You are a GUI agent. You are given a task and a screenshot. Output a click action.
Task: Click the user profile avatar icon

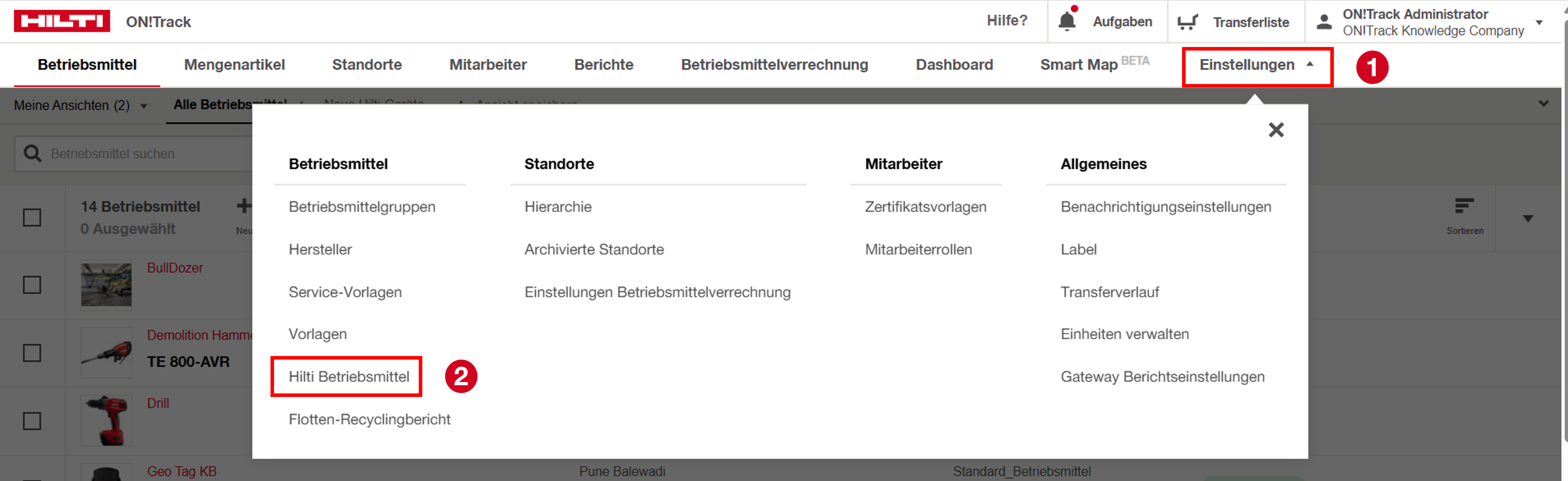(1323, 22)
